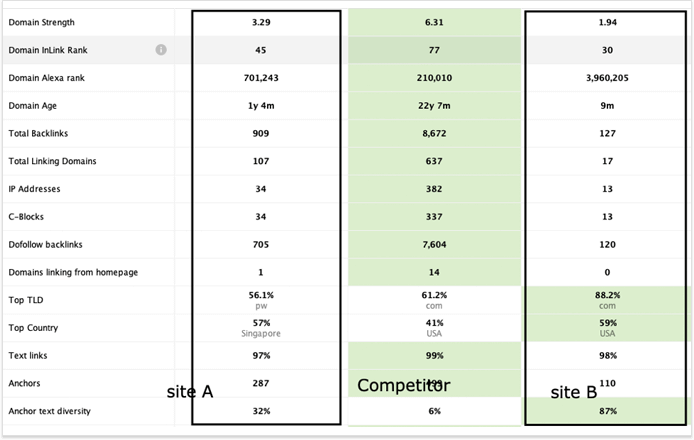Click the Competitor's 7,604 dofollow backlinks value
The height and width of the screenshot is (440, 694).
pos(435,244)
